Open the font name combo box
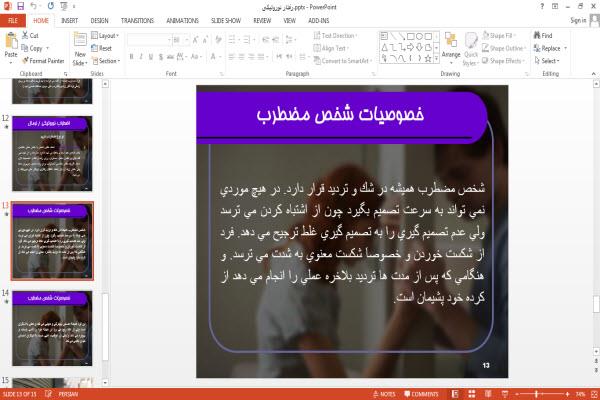This screenshot has height=400, width=600. pyautogui.click(x=149, y=40)
